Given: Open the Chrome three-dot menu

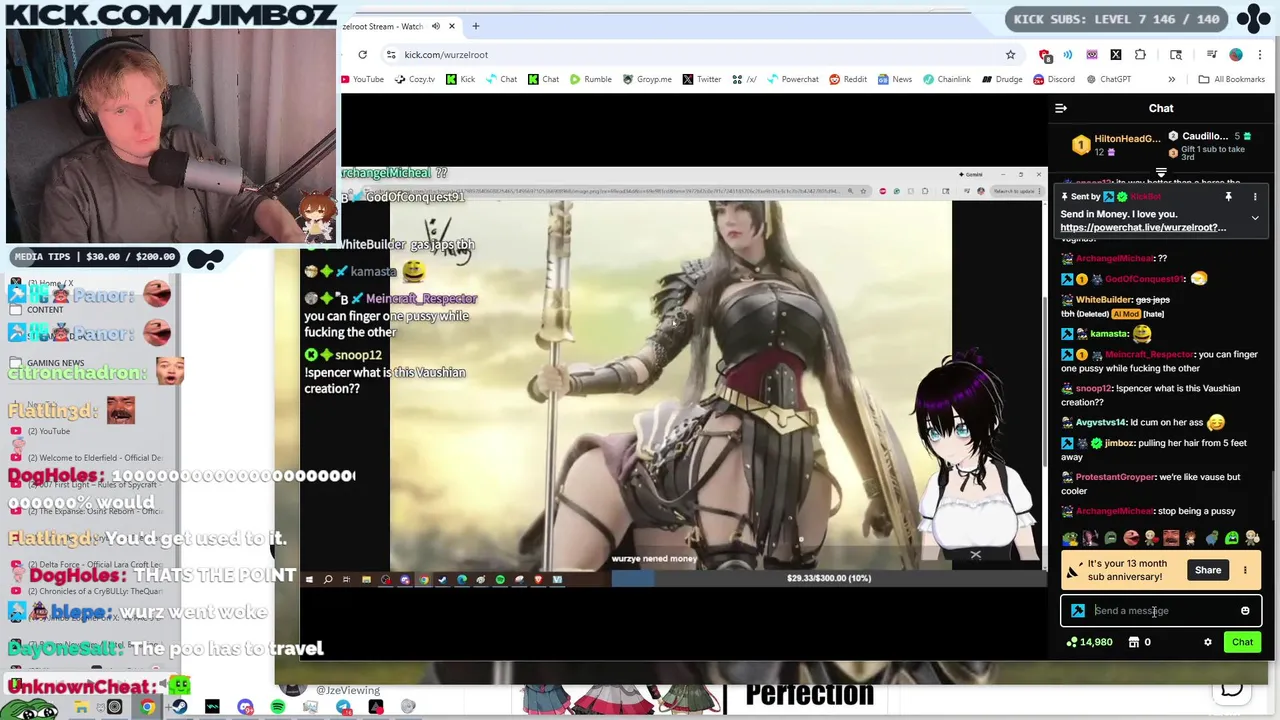Looking at the screenshot, I should coord(1260,54).
